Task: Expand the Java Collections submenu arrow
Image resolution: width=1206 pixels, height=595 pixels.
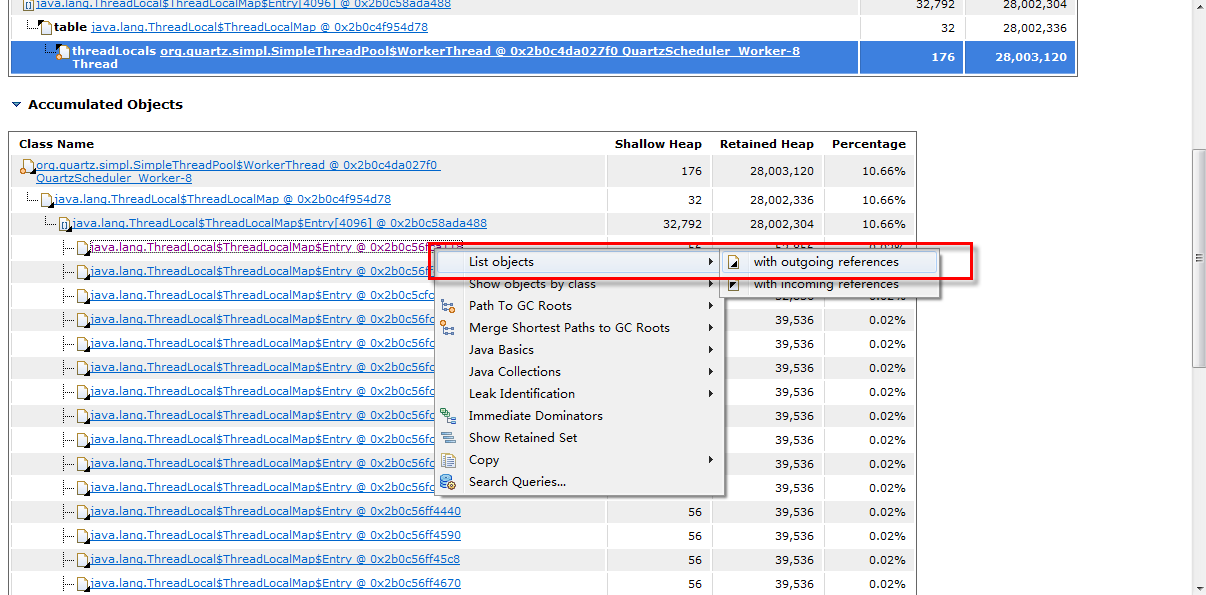Action: (711, 372)
